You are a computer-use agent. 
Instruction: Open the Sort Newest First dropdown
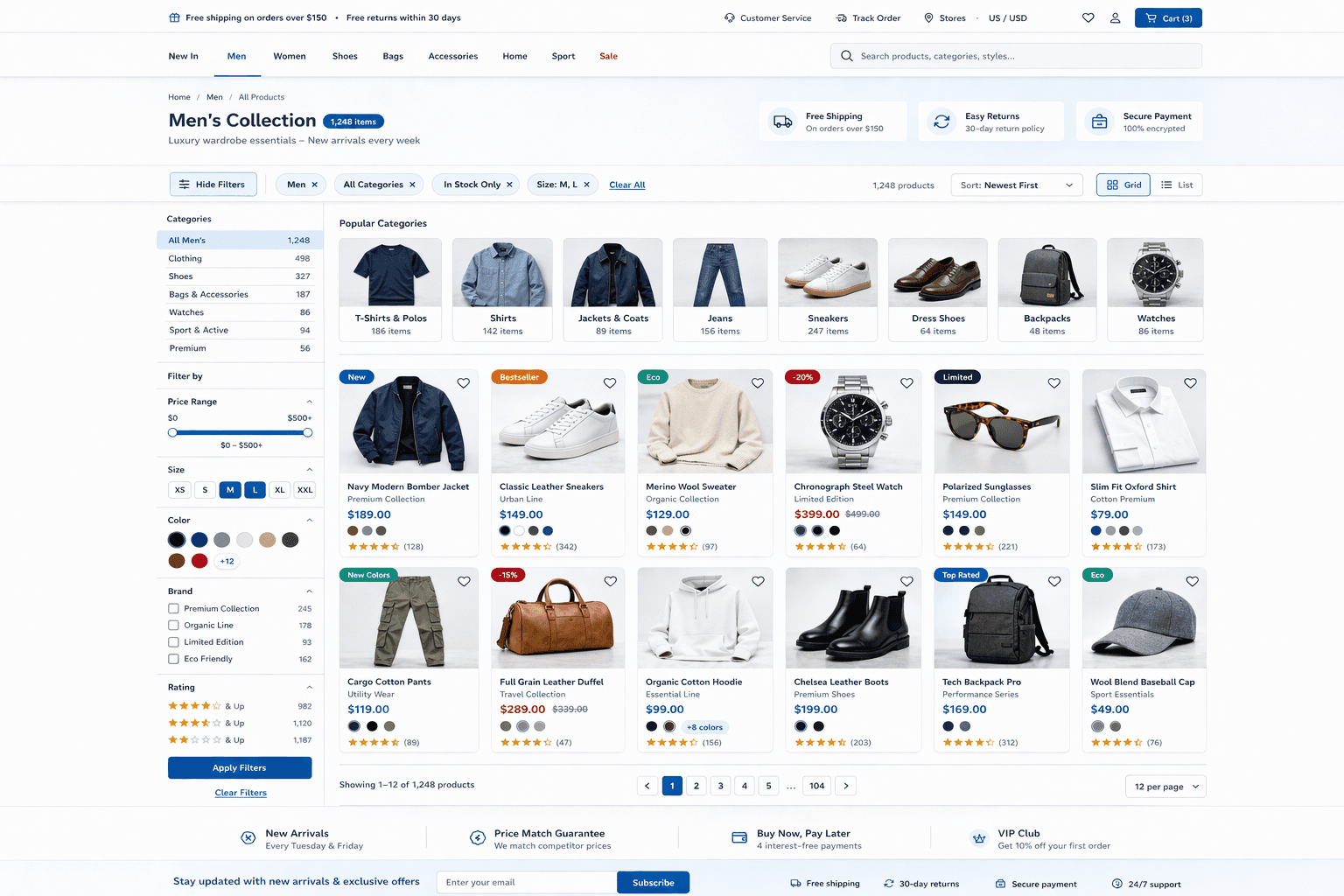1016,185
